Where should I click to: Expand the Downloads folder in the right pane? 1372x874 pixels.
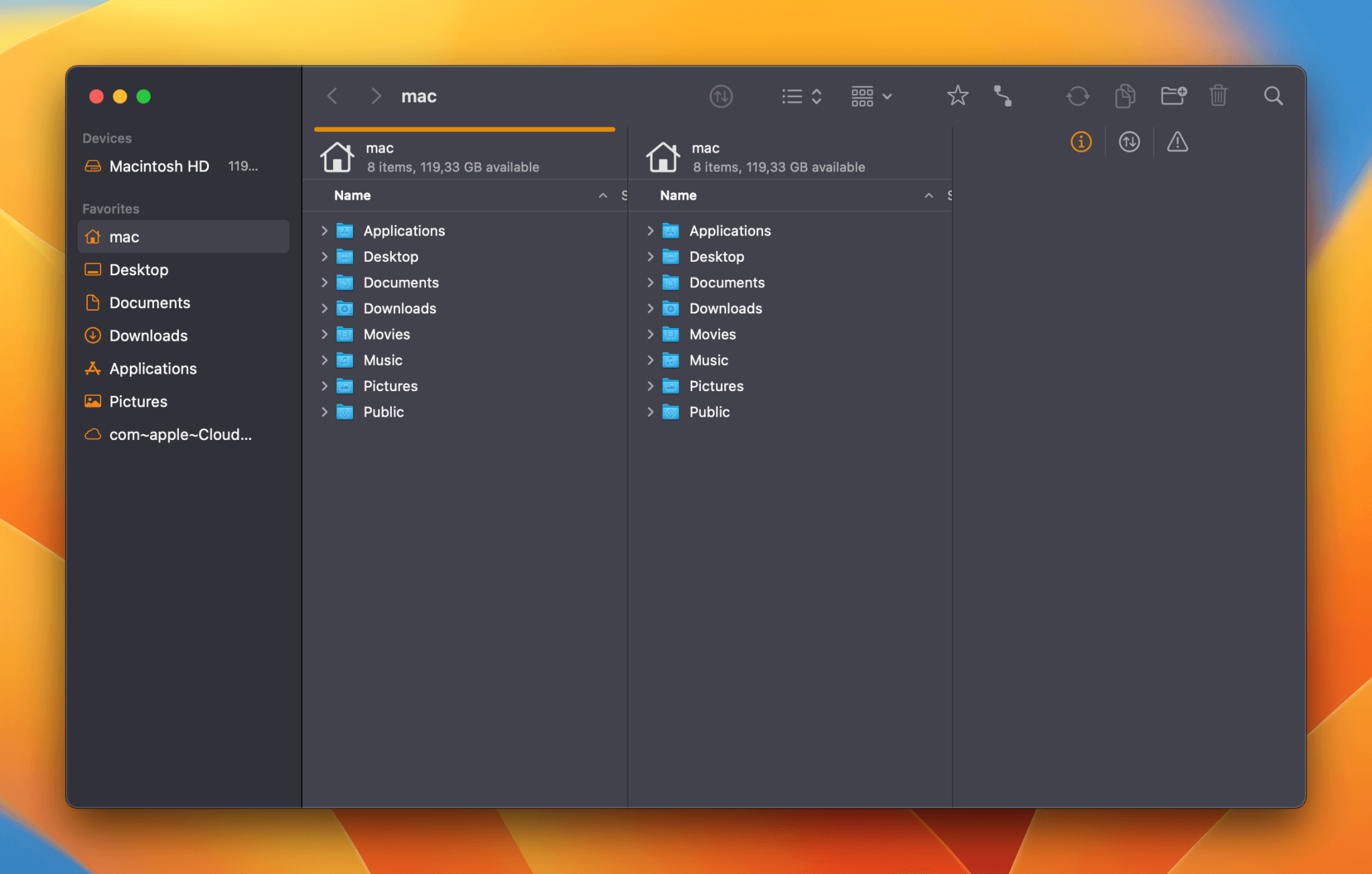[x=650, y=308]
